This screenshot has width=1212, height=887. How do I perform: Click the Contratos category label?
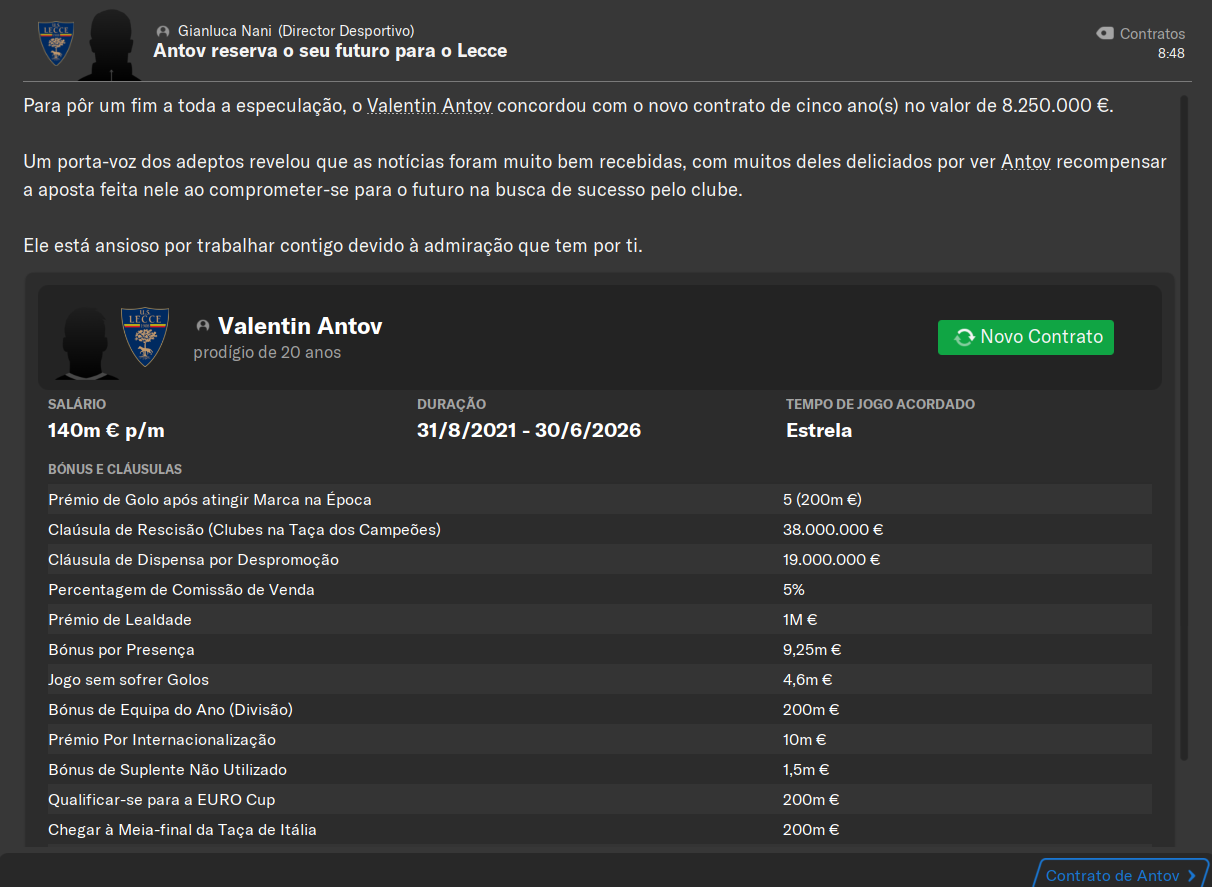[1152, 34]
